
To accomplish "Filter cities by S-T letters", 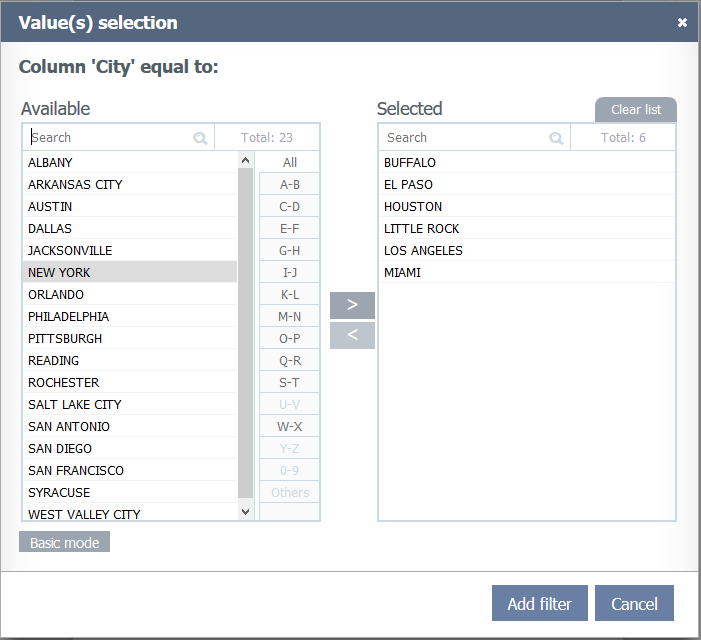I will 289,382.
